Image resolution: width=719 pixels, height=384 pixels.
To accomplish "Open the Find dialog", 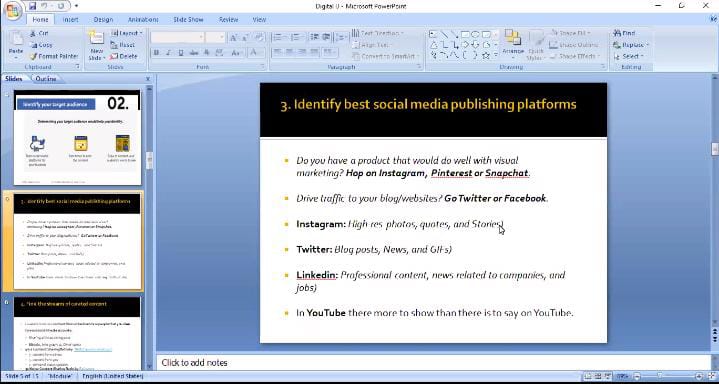I will tap(625, 33).
